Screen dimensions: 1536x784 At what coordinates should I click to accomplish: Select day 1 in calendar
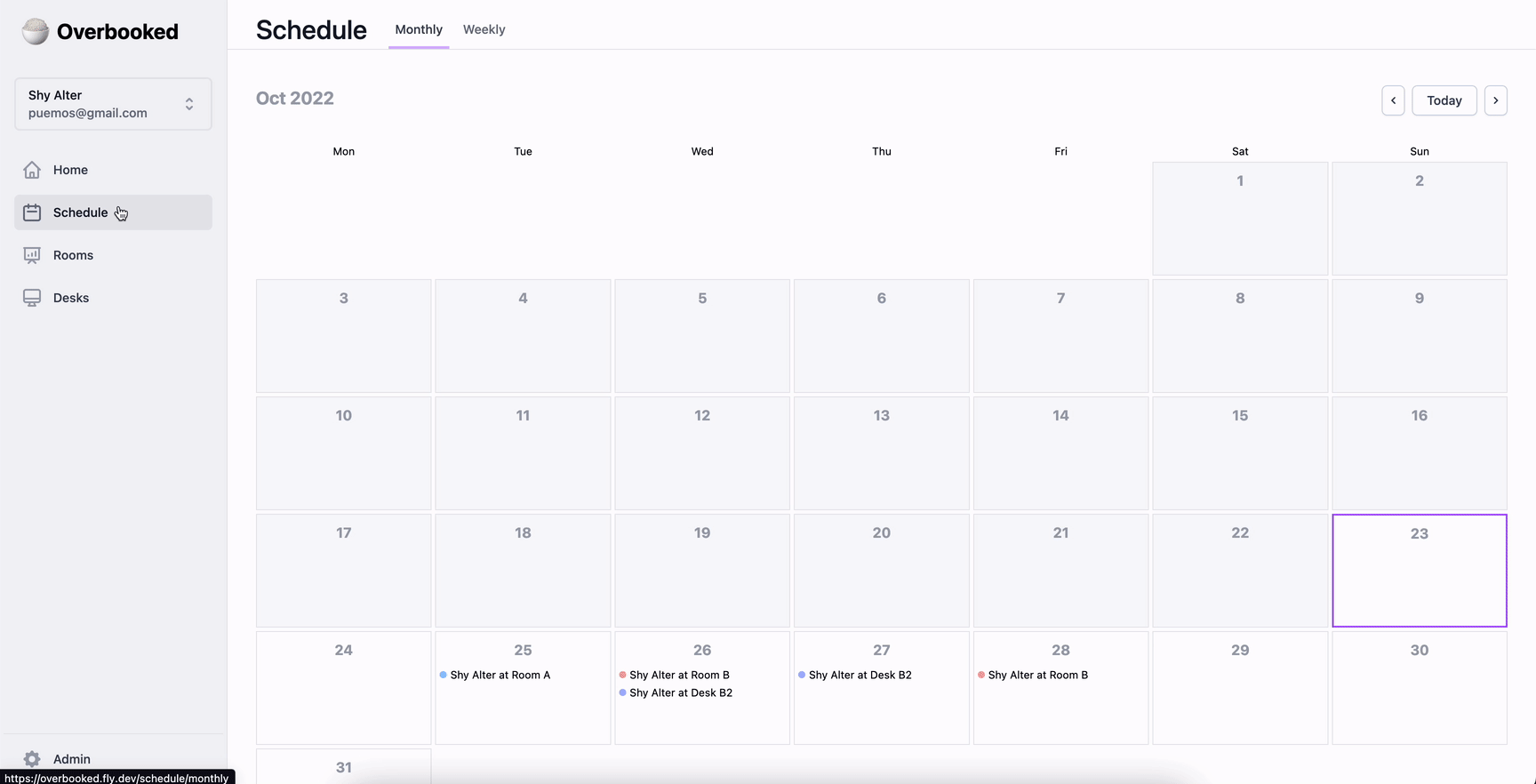pos(1240,219)
